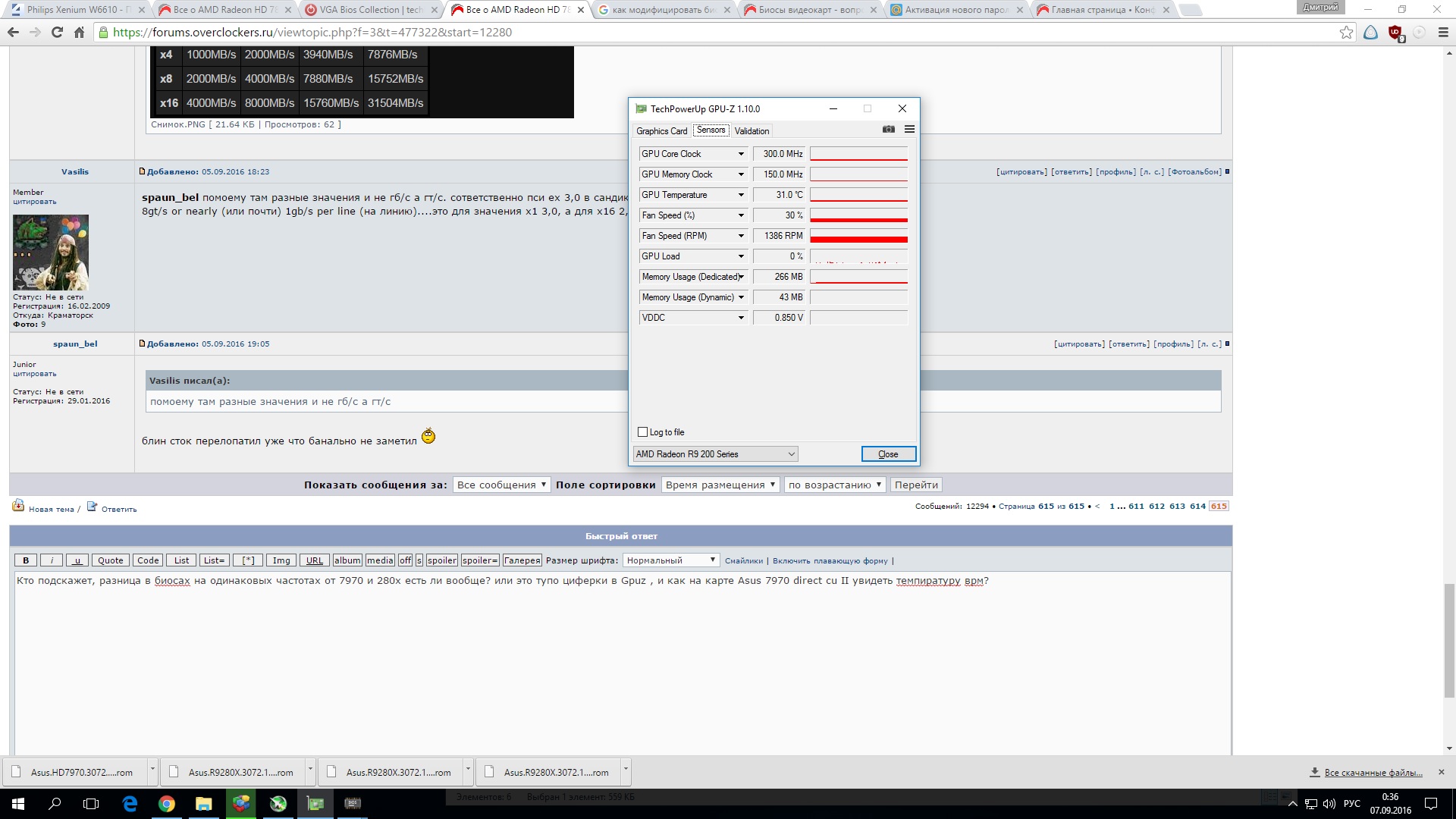Viewport: 1456px width, 819px height.
Task: Switch to the Validation tab
Action: pos(752,131)
